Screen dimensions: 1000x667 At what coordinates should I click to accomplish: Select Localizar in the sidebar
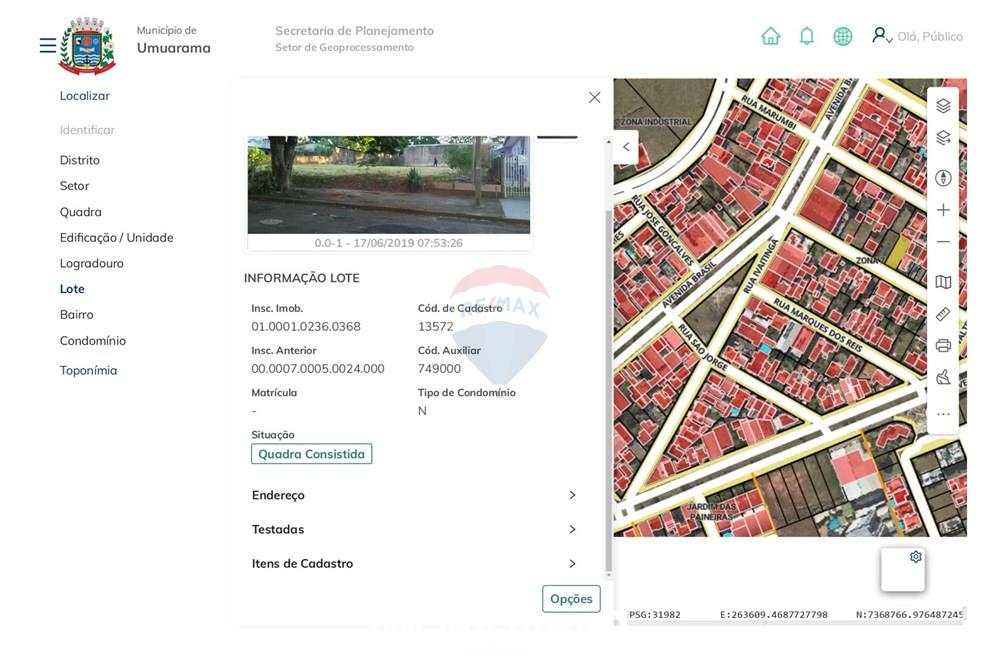pyautogui.click(x=85, y=96)
